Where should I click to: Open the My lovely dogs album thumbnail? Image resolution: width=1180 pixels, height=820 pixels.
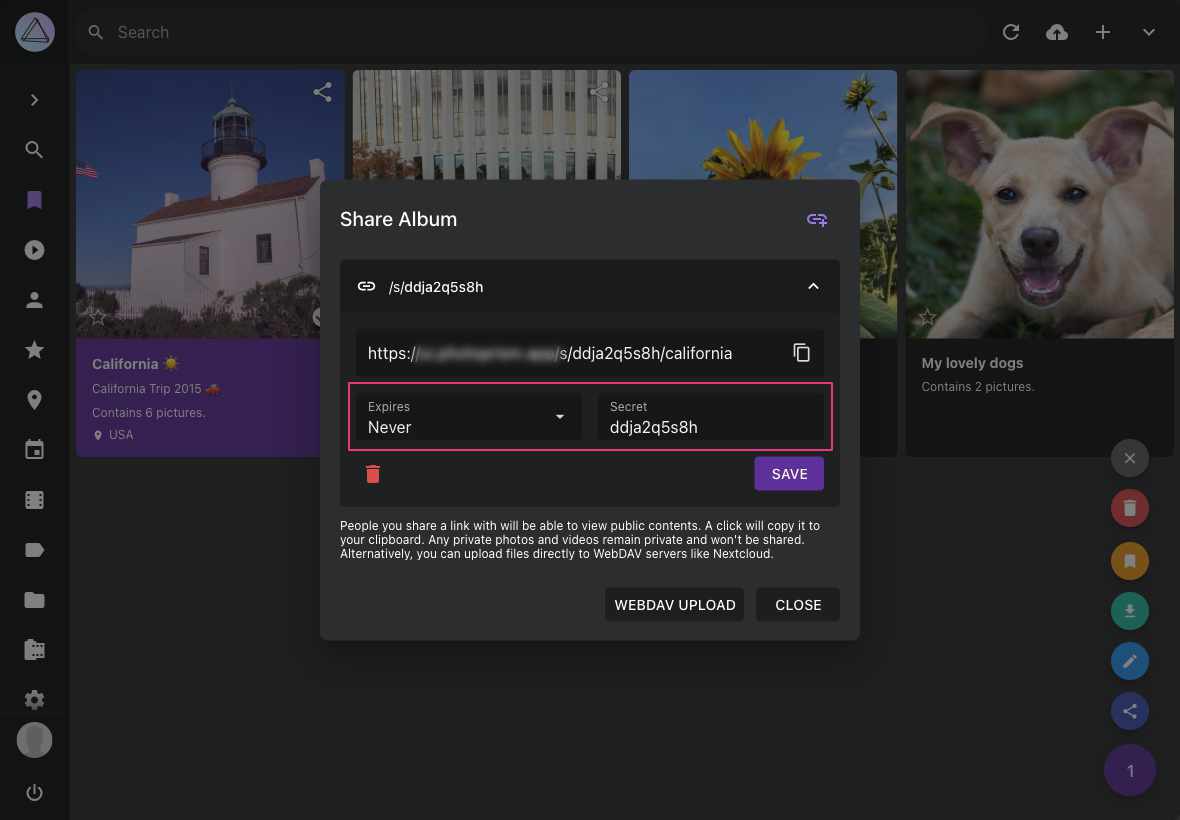coord(1039,204)
